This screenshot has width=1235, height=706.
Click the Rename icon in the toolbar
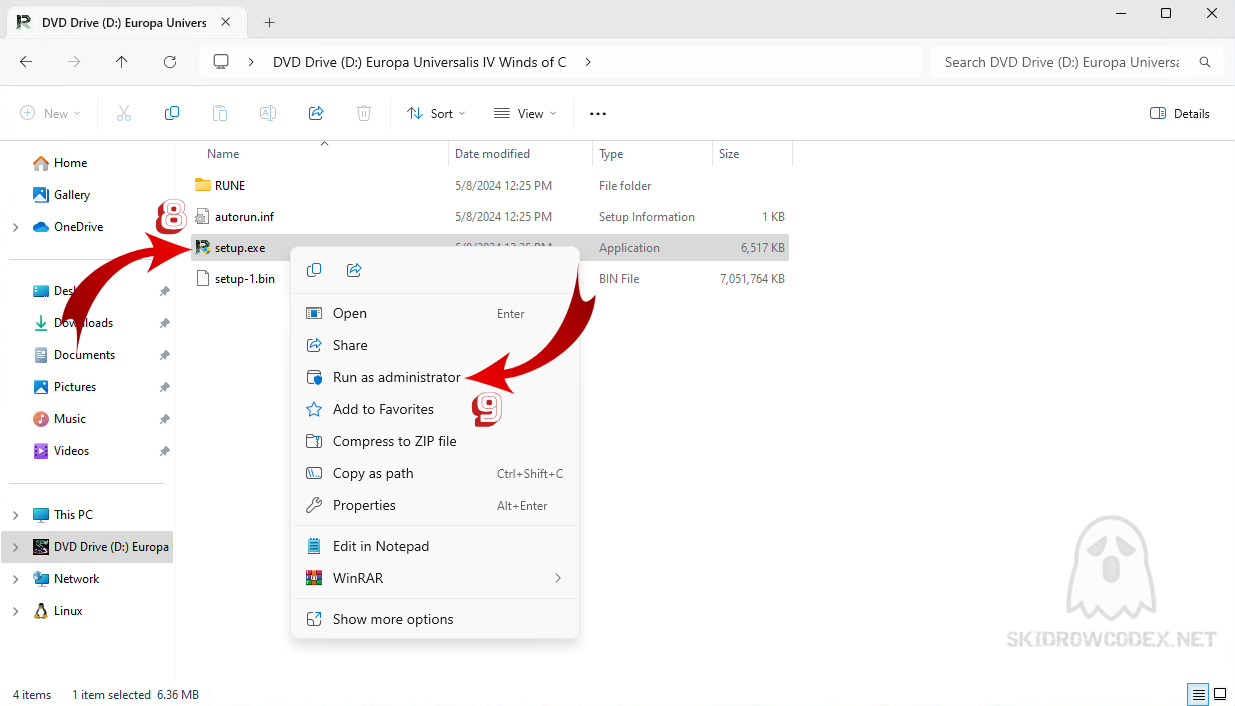pyautogui.click(x=268, y=113)
